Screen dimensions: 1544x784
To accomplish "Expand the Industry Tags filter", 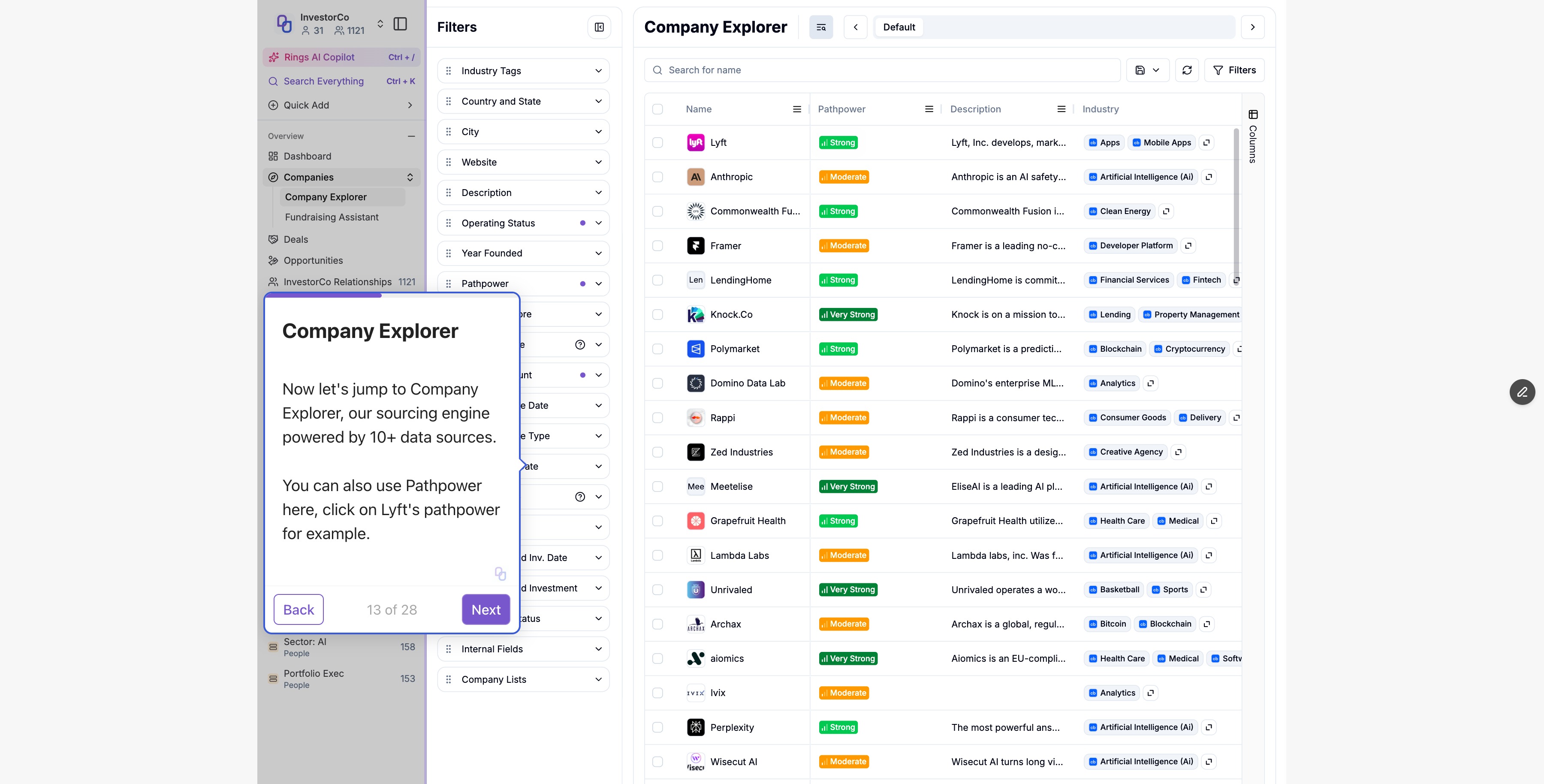I will click(523, 71).
